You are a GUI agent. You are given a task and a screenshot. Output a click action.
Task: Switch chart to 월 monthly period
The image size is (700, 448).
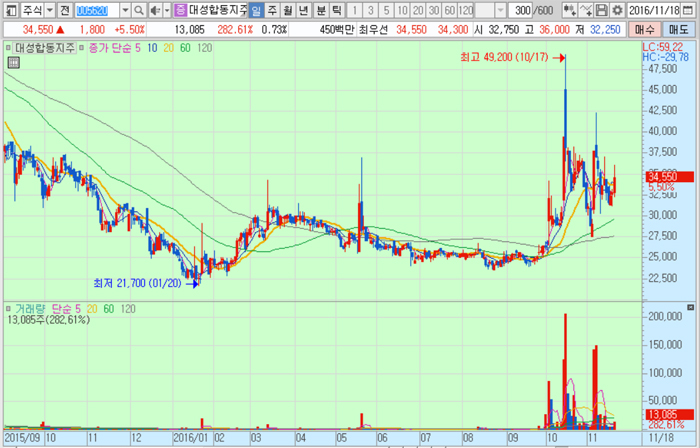[289, 10]
